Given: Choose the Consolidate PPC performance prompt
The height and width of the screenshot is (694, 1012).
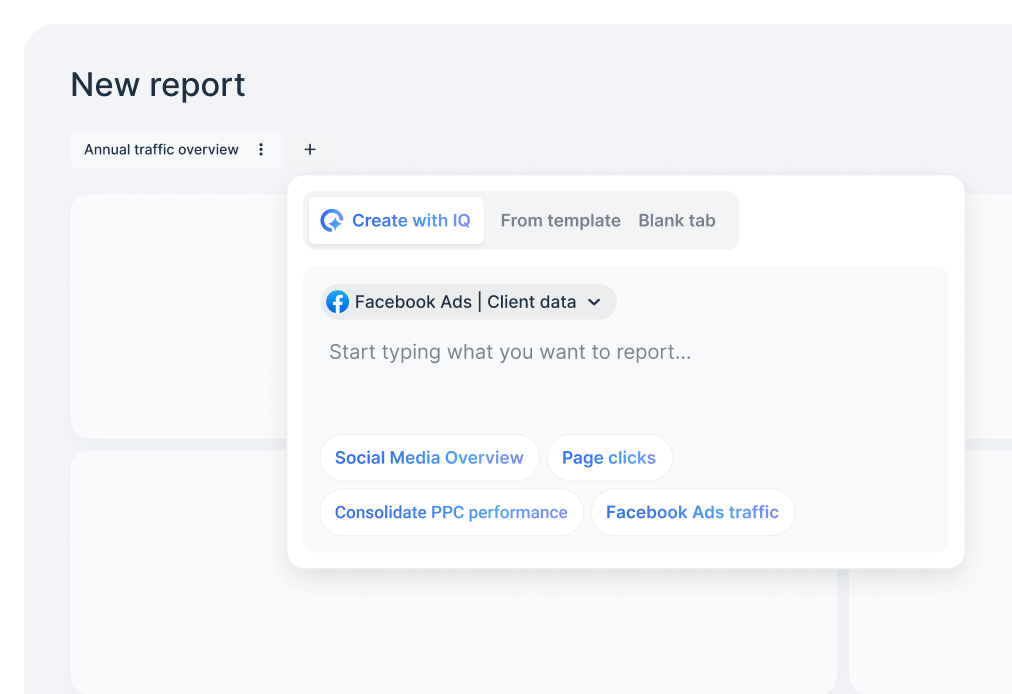Looking at the screenshot, I should point(450,512).
